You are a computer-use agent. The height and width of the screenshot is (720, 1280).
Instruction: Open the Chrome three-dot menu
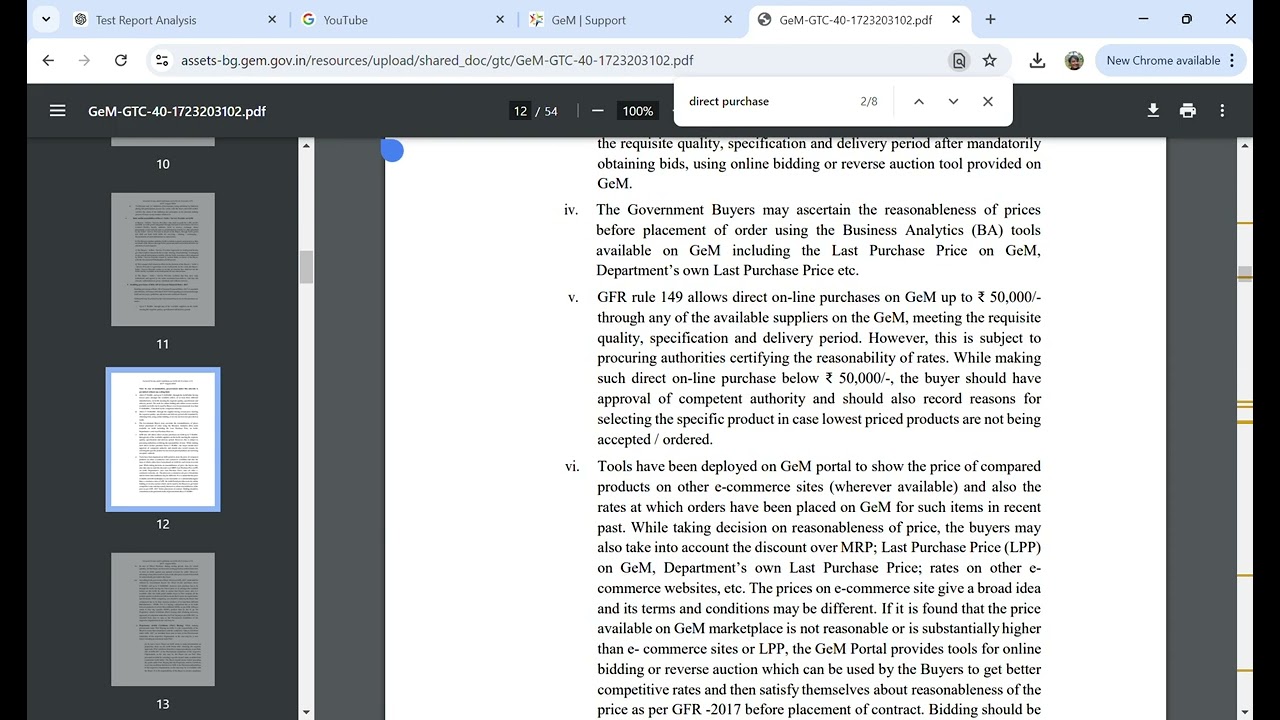[x=1232, y=60]
